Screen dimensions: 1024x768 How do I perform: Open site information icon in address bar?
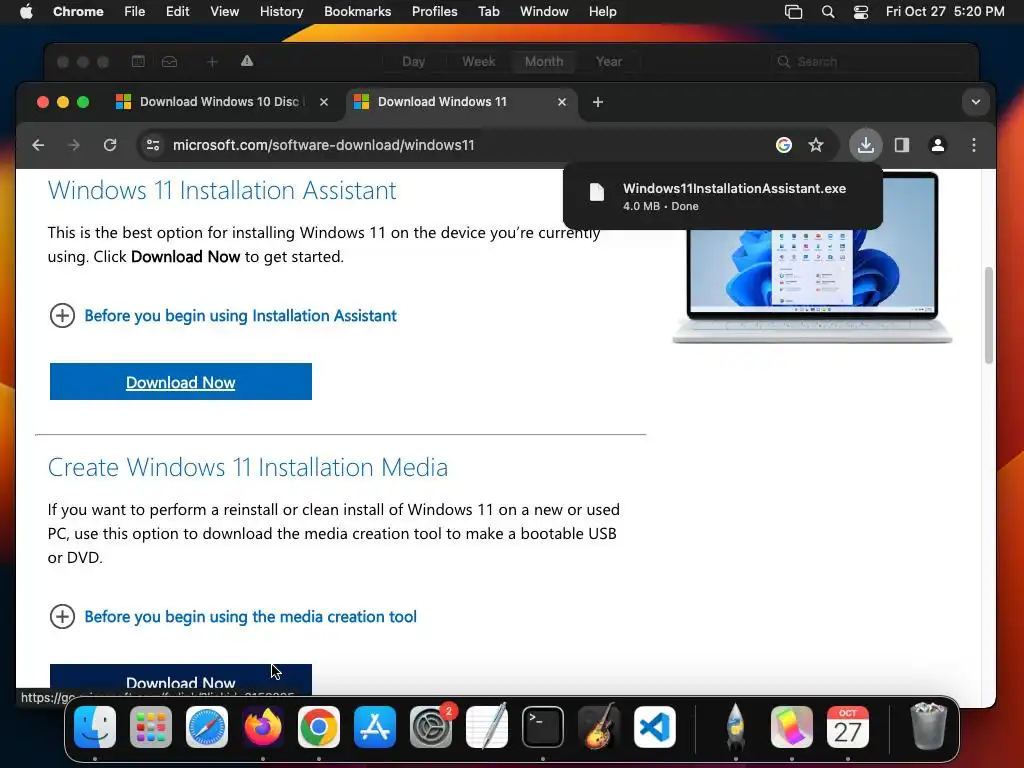(x=153, y=145)
